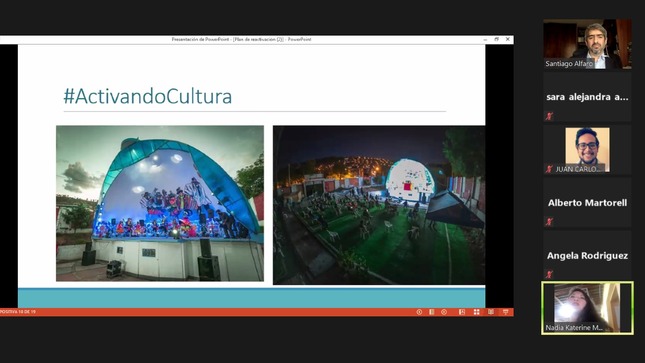Click muted mic icon on sara alejandra tile
Image resolution: width=645 pixels, height=363 pixels.
pyautogui.click(x=549, y=116)
